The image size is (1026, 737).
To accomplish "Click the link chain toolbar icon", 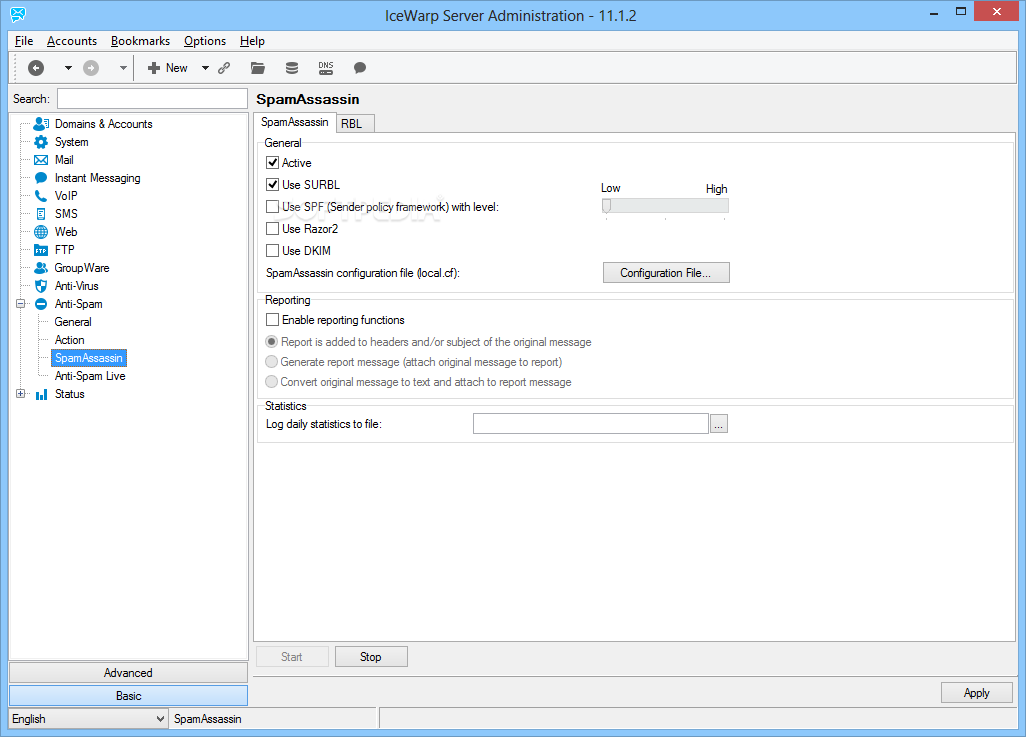I will (x=224, y=68).
